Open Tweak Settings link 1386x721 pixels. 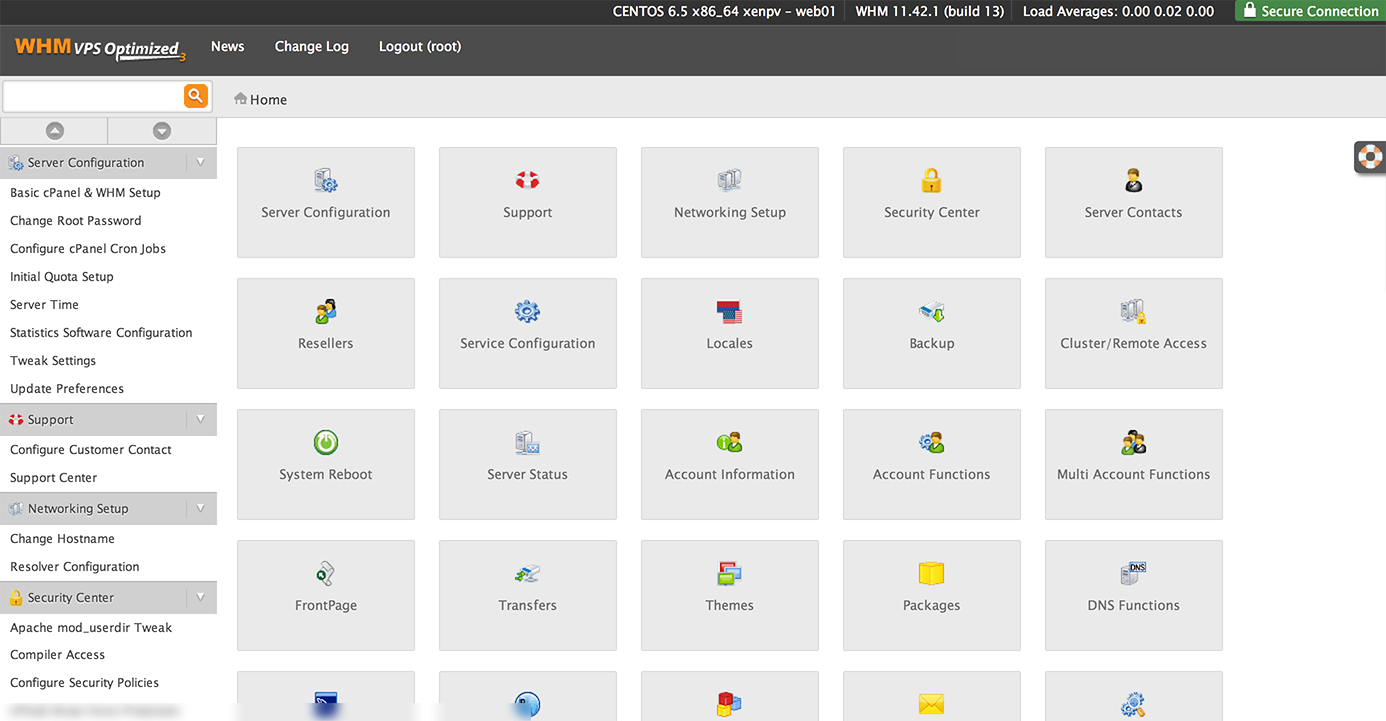(53, 360)
